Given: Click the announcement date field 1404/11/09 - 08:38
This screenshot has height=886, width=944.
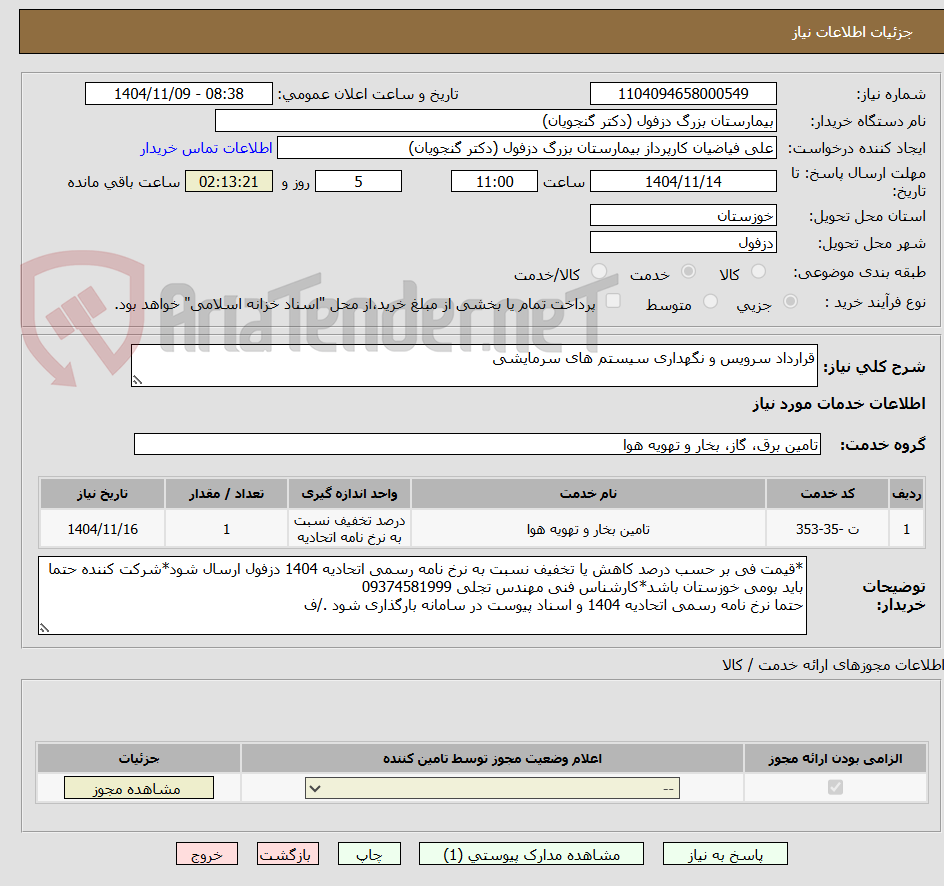Looking at the screenshot, I should pyautogui.click(x=179, y=94).
